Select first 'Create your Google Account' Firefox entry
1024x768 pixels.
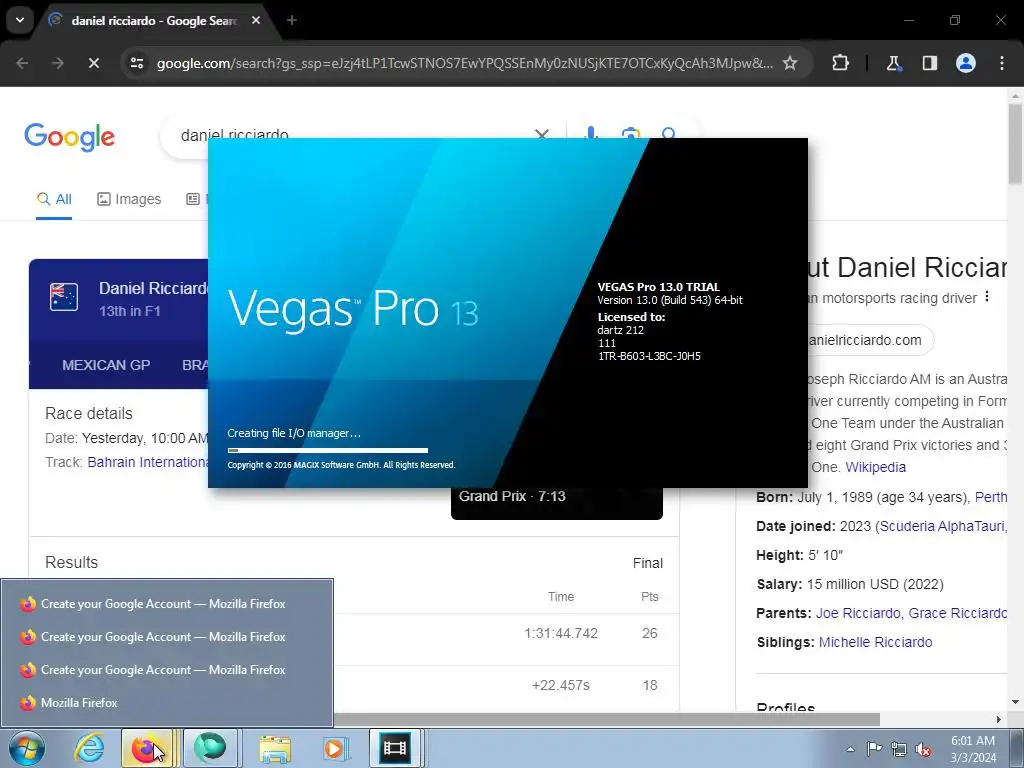coord(167,604)
